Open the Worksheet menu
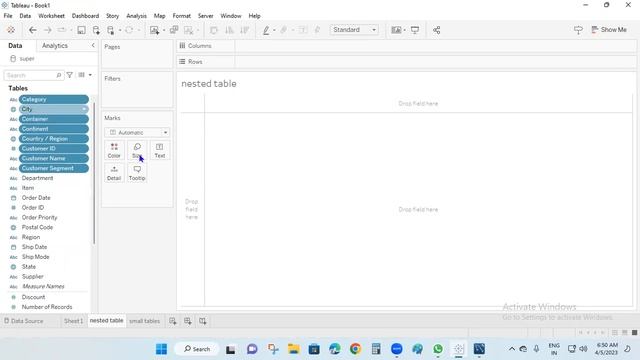Image resolution: width=640 pixels, height=360 pixels. click(x=51, y=16)
